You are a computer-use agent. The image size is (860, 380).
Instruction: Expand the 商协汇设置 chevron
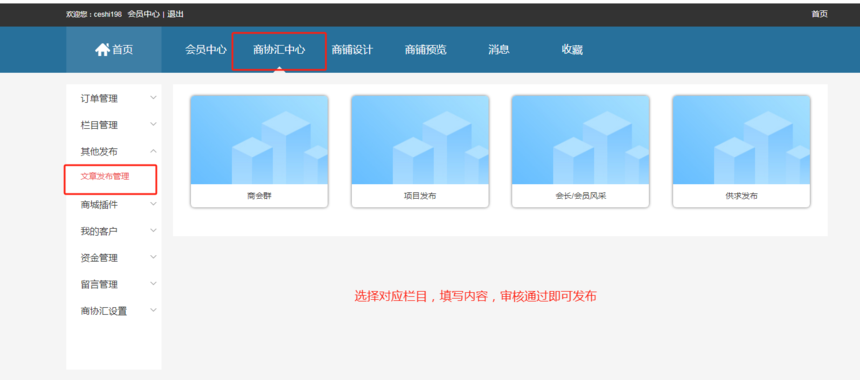click(154, 310)
